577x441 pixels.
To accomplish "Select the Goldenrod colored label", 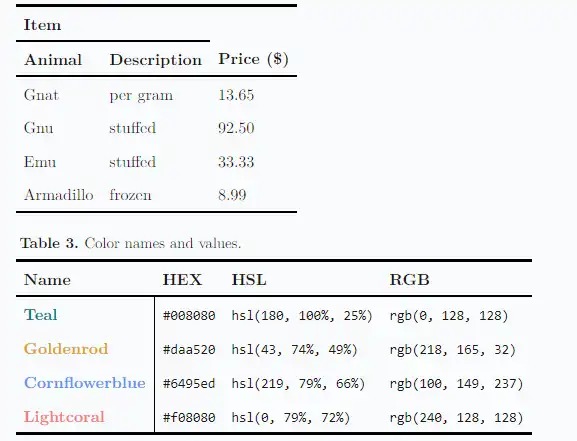I will tap(66, 349).
